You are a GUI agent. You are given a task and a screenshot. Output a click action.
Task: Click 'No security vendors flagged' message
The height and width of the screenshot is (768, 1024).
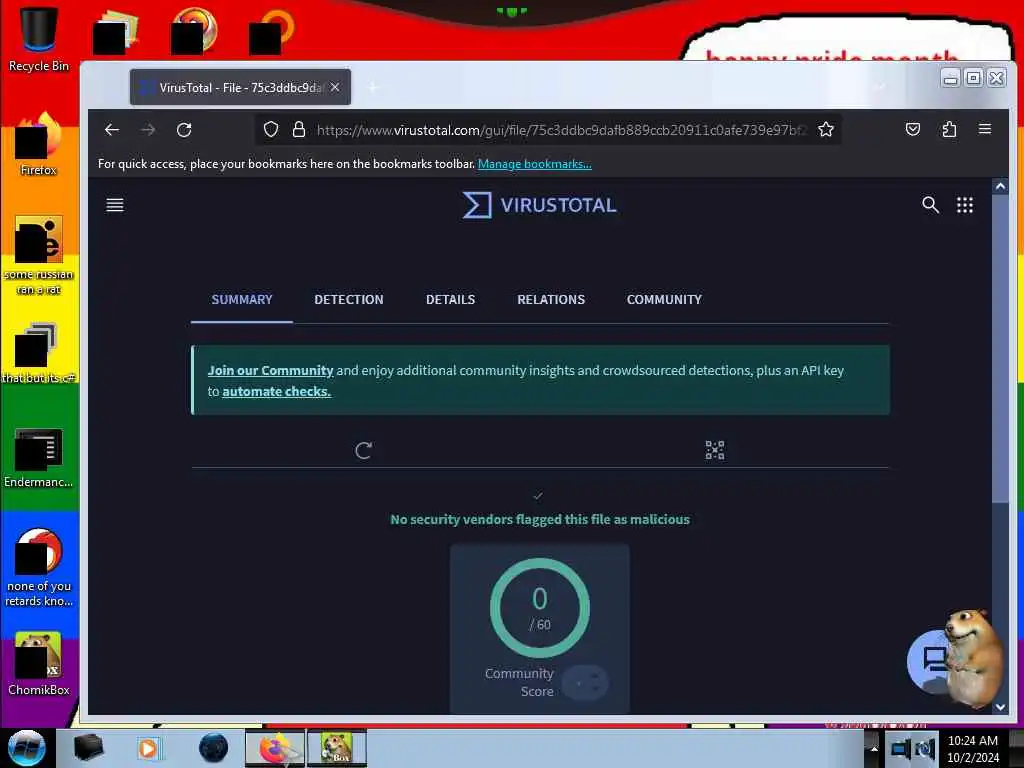[x=540, y=519]
